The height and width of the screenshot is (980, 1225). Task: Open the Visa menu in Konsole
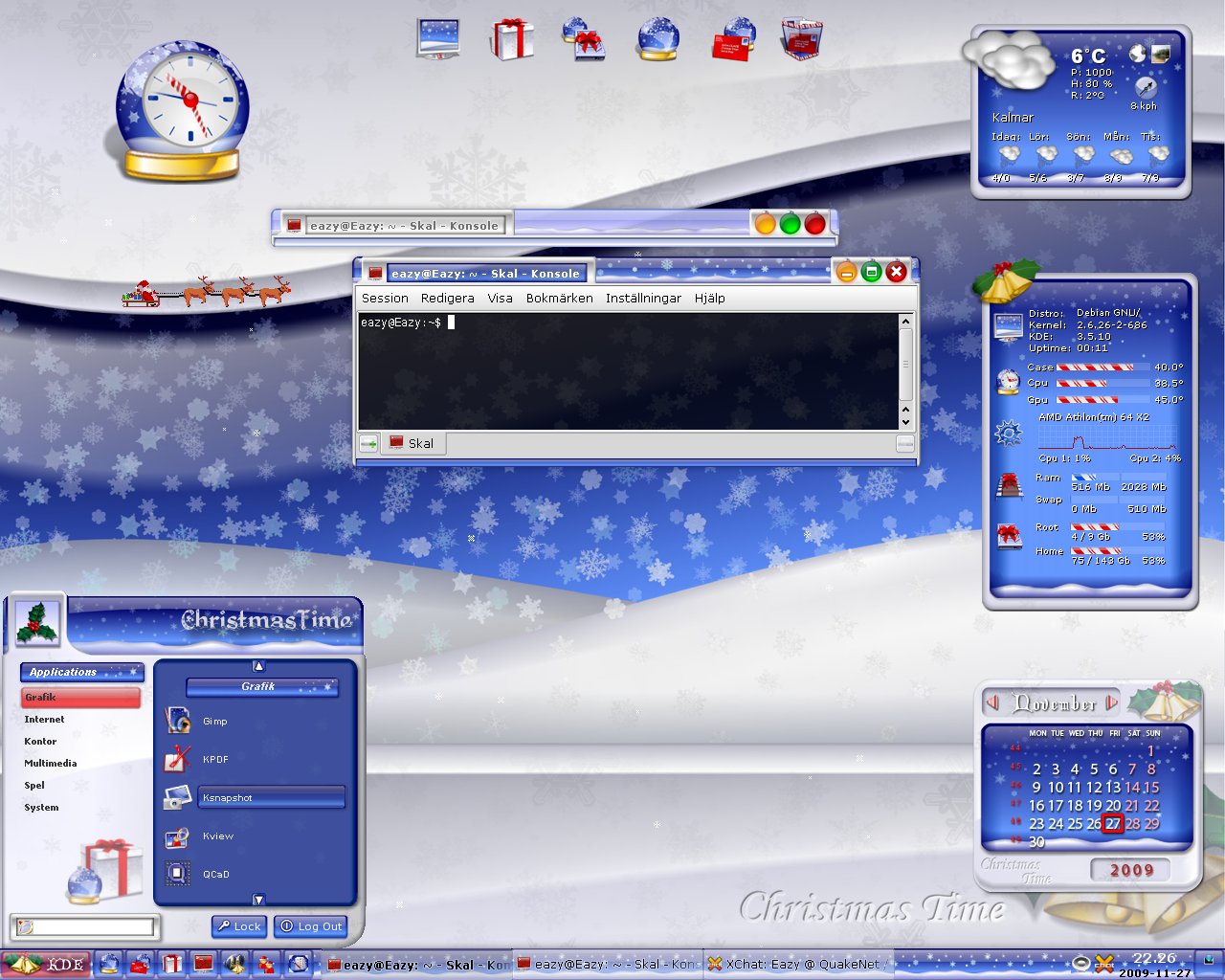[x=500, y=298]
